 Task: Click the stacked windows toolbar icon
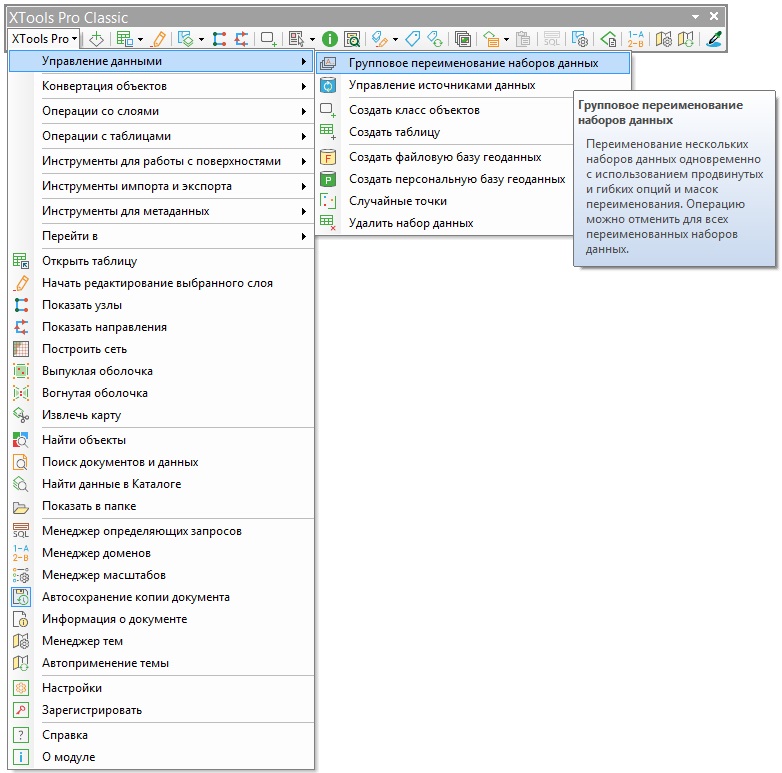pos(463,38)
